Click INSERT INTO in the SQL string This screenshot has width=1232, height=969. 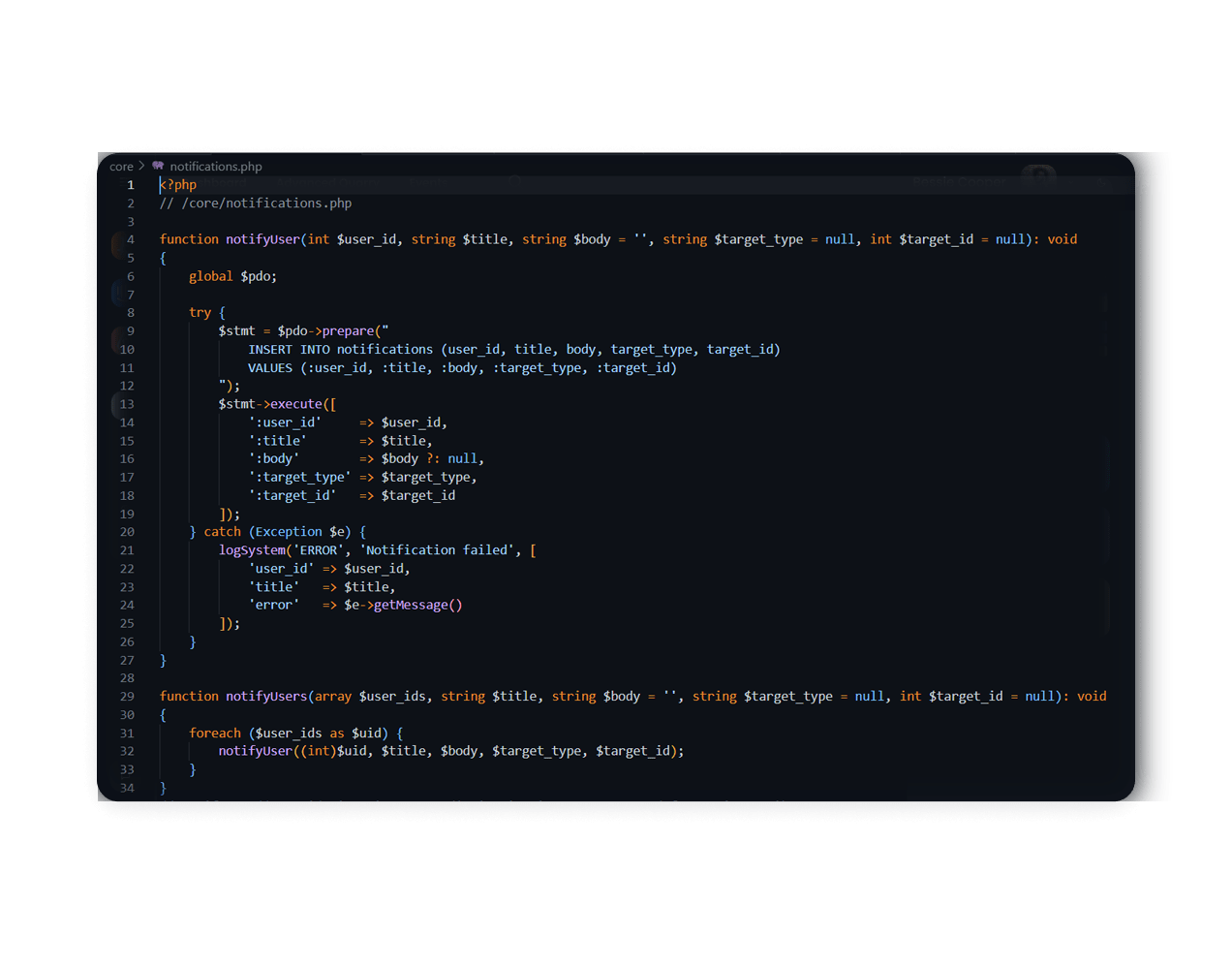tap(289, 350)
